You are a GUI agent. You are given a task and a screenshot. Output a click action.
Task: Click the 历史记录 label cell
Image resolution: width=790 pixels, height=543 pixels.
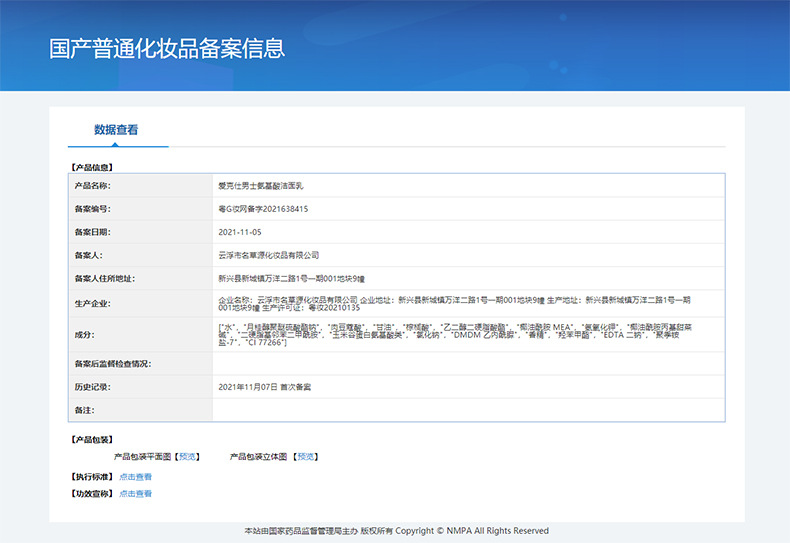coord(141,387)
